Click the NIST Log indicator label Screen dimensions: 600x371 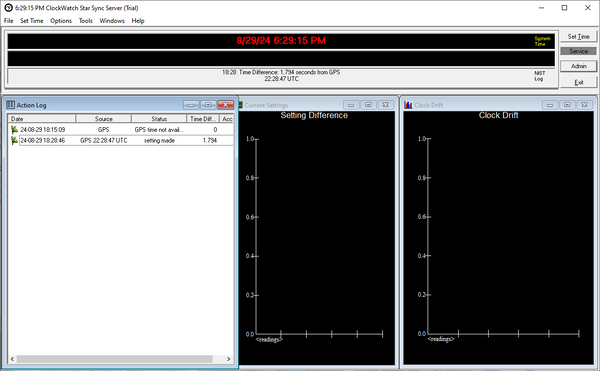(540, 76)
